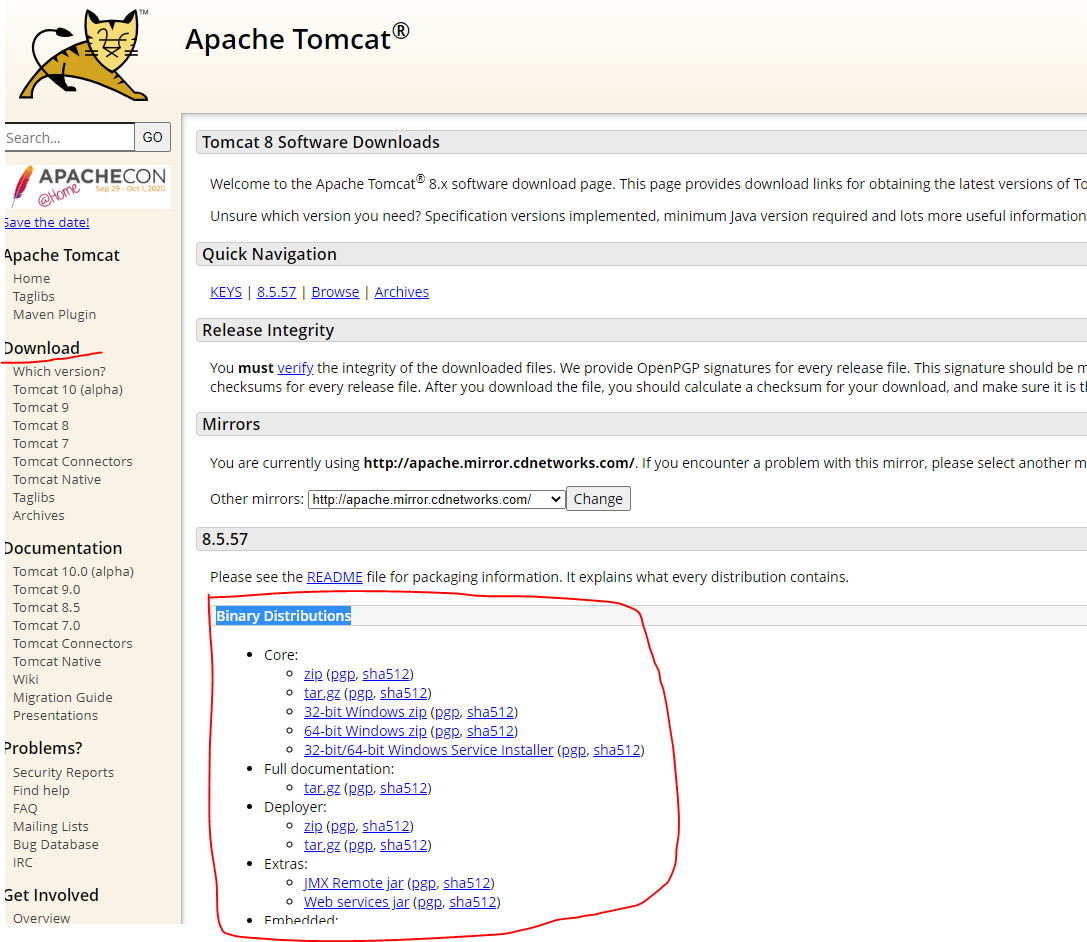Open the Wiki sidebar link
The width and height of the screenshot is (1087, 942).
coord(26,679)
